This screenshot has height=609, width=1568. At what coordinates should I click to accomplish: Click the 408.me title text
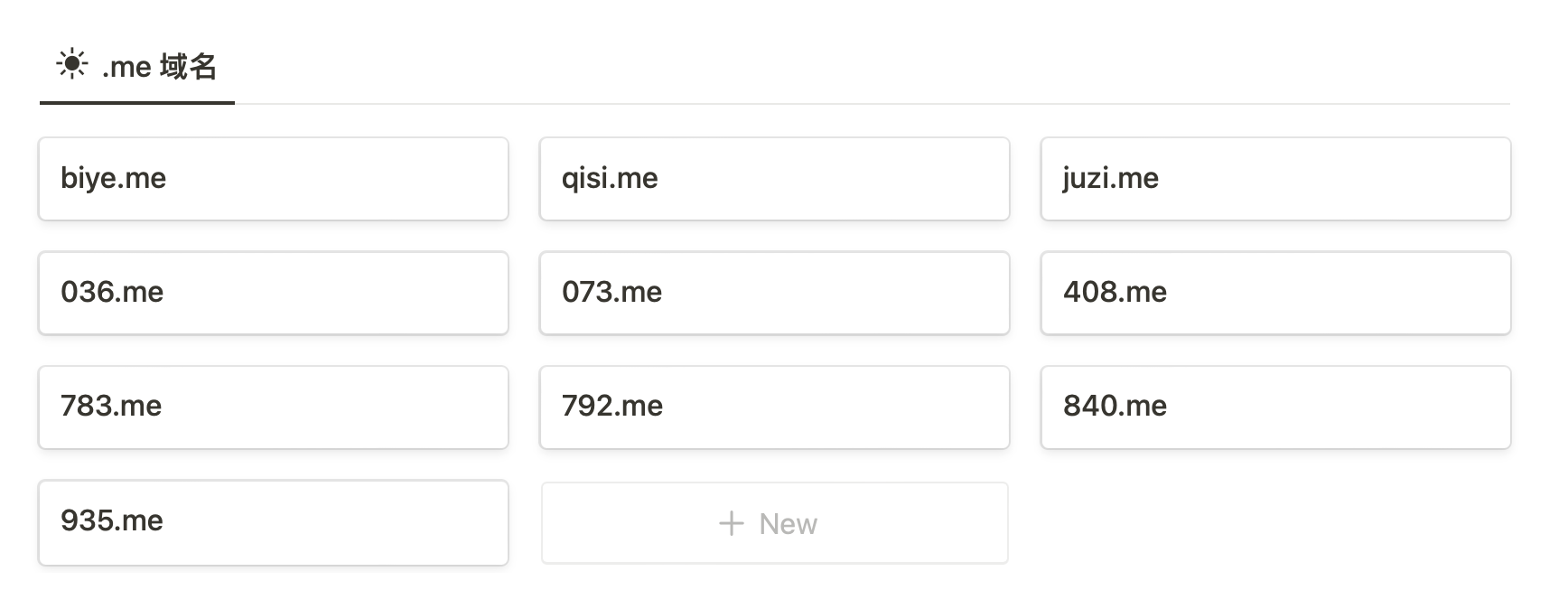(1115, 292)
